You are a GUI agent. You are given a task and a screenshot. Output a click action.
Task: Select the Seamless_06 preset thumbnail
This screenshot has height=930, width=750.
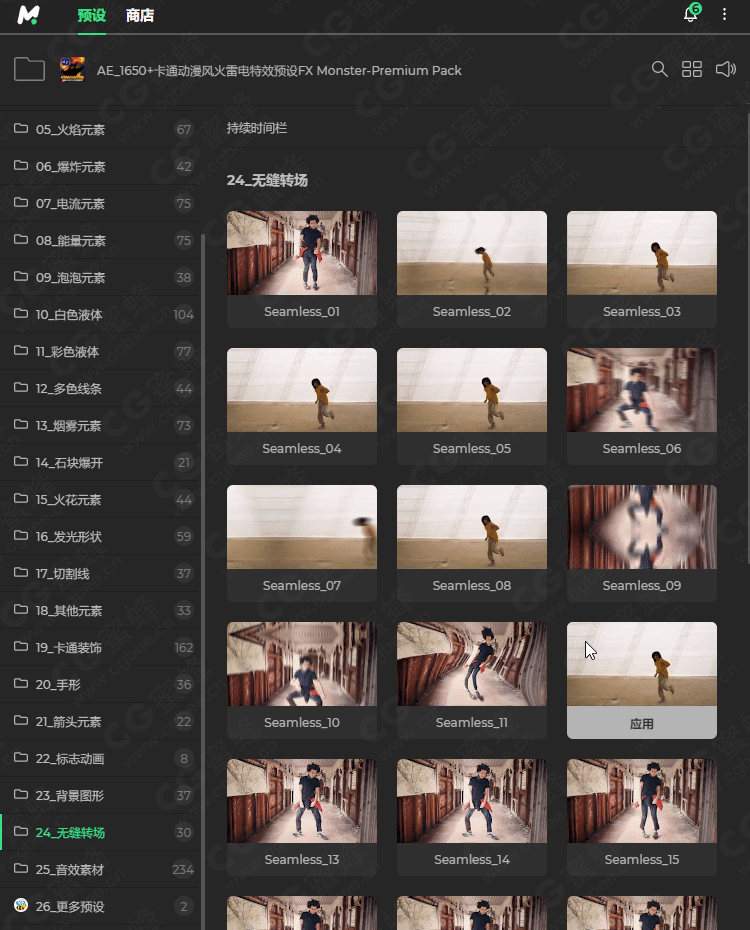point(642,390)
